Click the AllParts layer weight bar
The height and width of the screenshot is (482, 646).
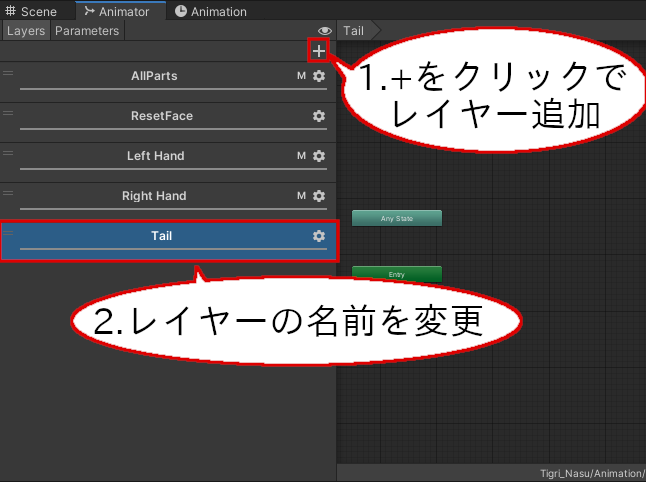(173, 89)
